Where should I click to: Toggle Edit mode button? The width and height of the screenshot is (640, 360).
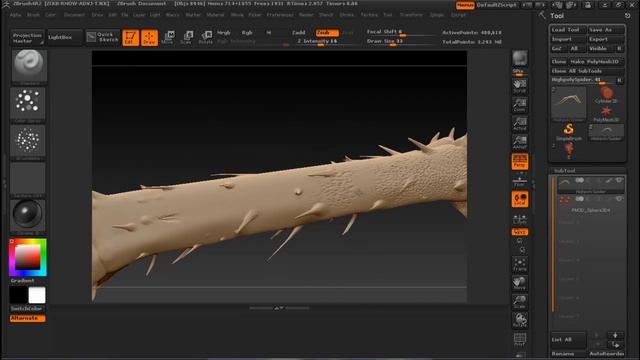pos(131,38)
